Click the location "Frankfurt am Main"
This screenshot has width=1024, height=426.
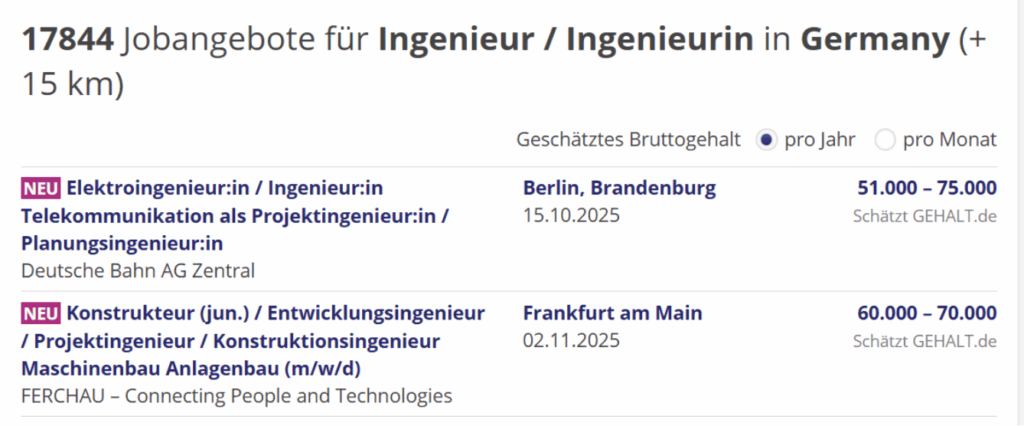[x=612, y=313]
